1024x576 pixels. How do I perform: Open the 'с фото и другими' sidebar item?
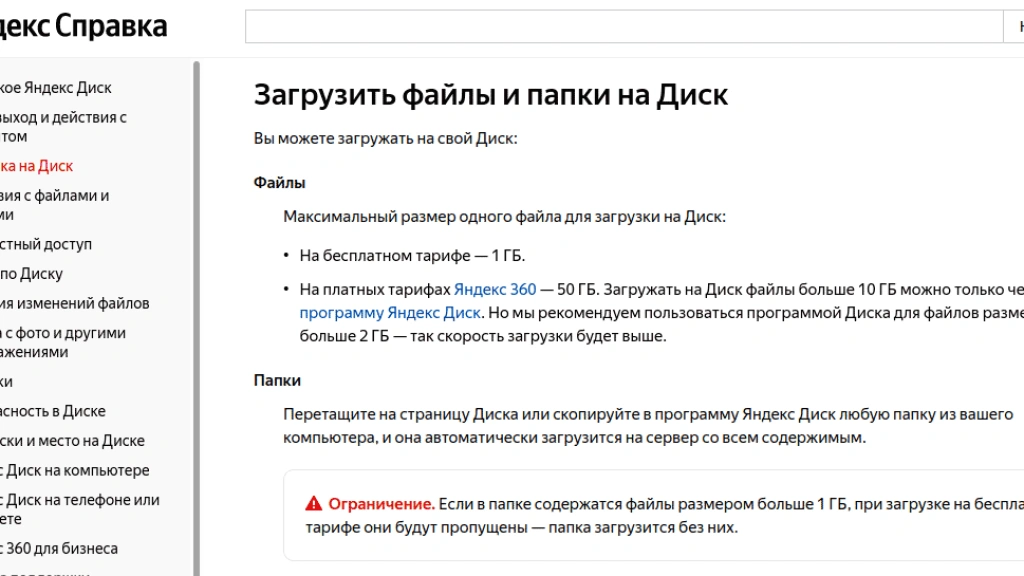[x=63, y=342]
